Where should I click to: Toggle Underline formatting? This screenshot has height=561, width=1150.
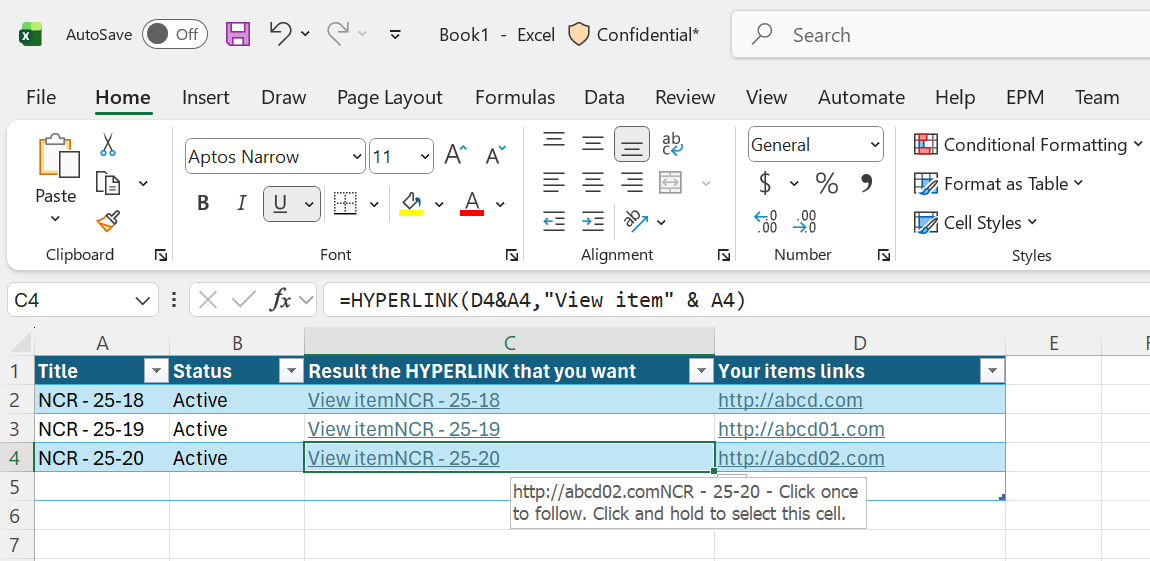click(280, 203)
